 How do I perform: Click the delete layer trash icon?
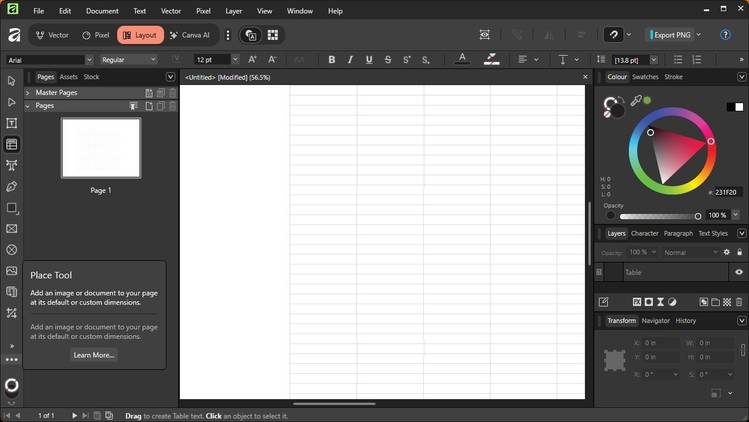point(739,302)
